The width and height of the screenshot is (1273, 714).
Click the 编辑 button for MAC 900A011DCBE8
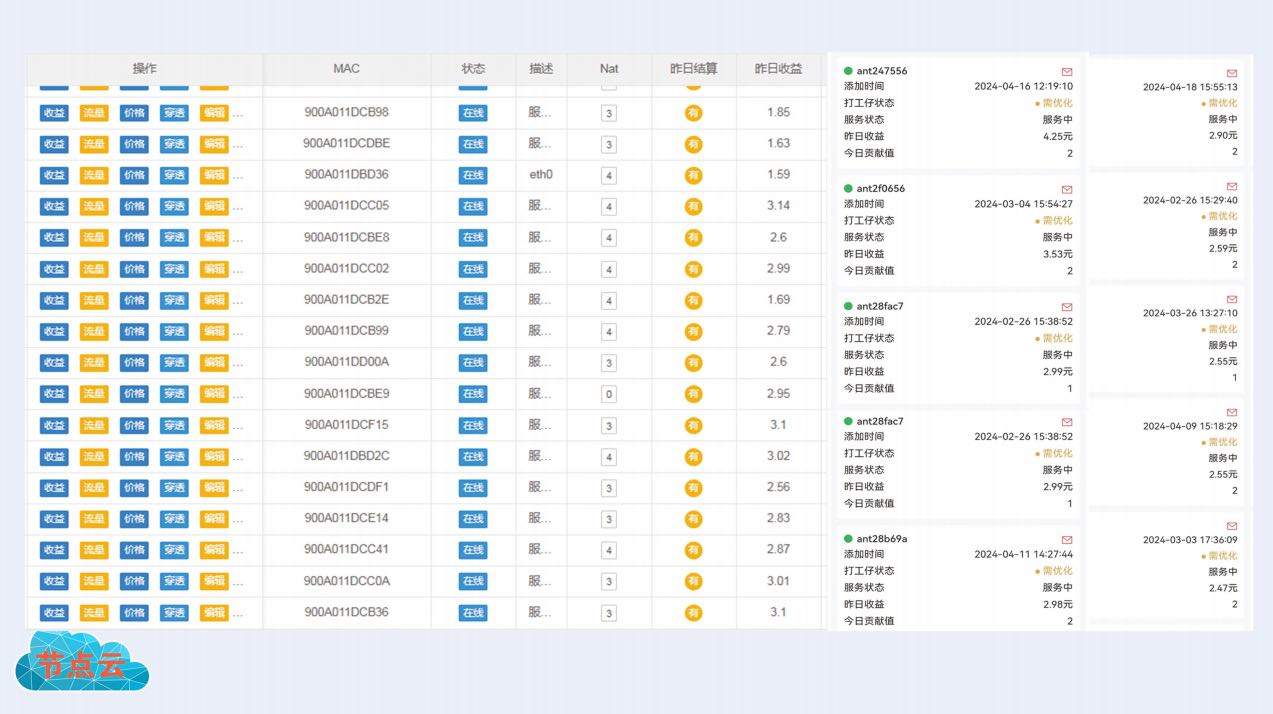(x=214, y=238)
